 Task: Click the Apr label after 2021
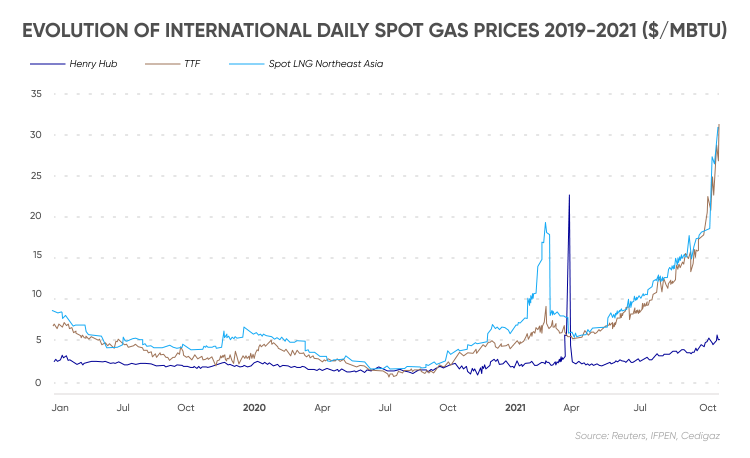(571, 408)
